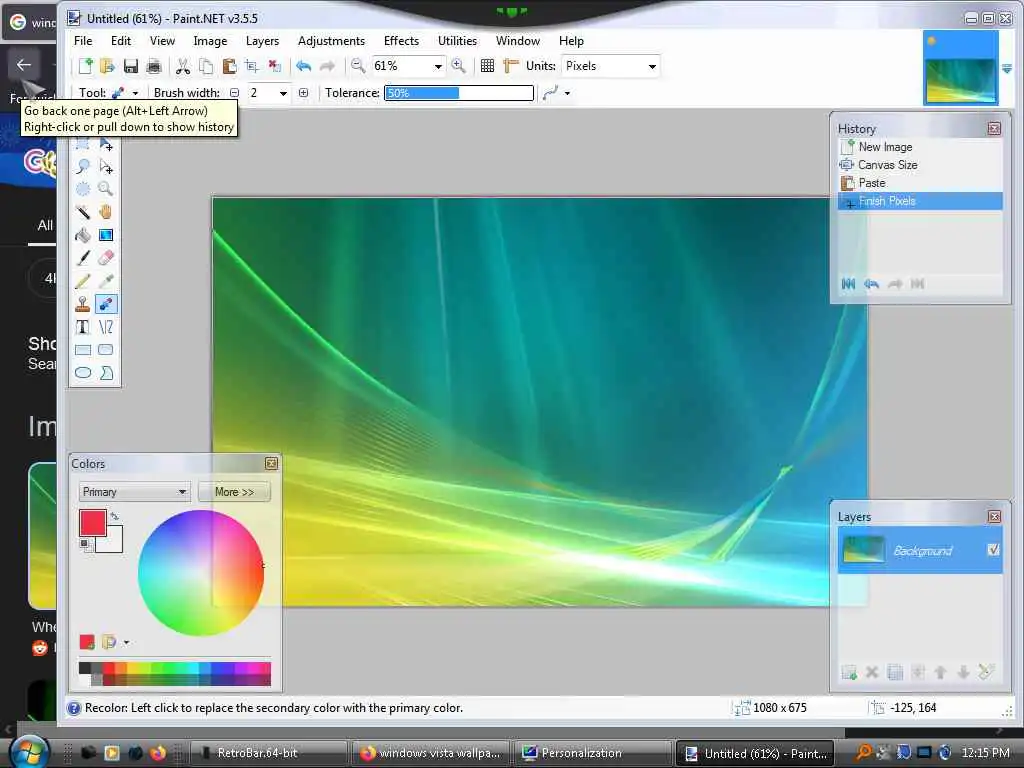Open the Units Pixels dropdown
1024x768 pixels.
tap(652, 66)
